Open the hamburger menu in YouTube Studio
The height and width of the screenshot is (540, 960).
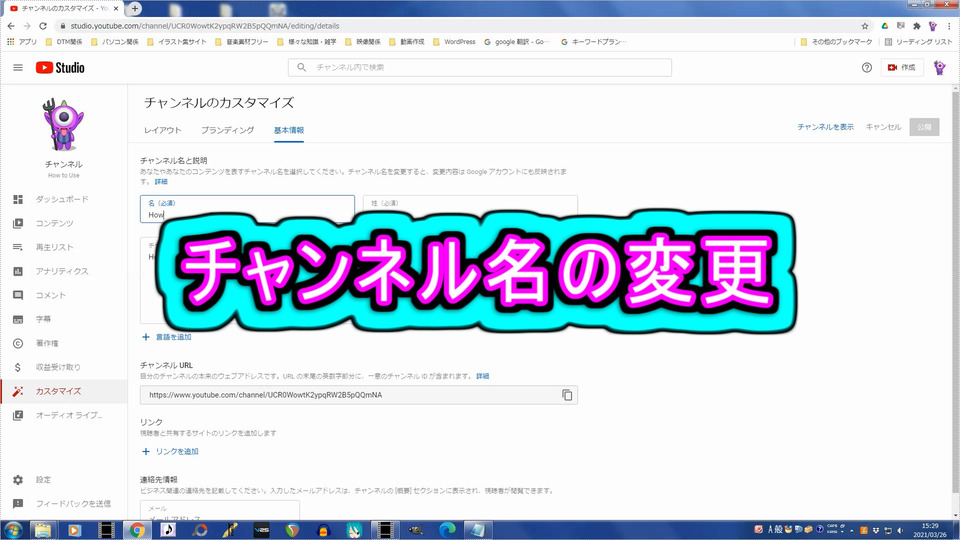pos(18,67)
